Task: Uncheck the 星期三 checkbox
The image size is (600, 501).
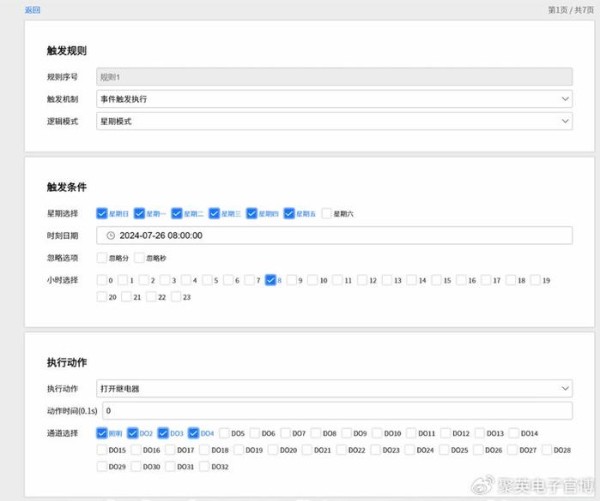Action: pos(214,213)
